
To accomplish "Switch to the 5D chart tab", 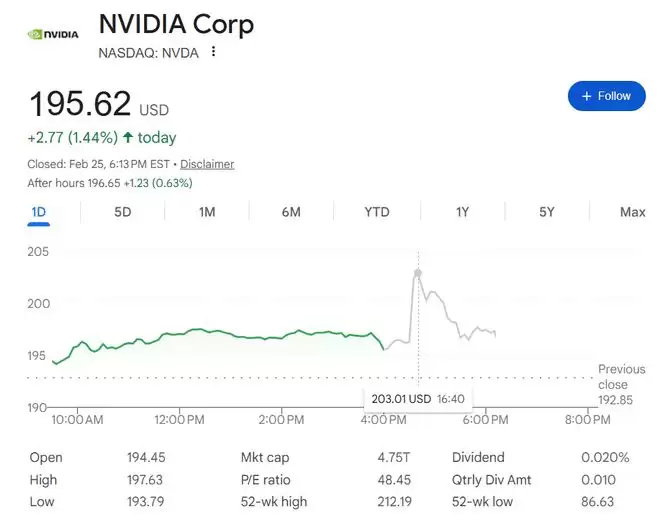I will pos(122,212).
